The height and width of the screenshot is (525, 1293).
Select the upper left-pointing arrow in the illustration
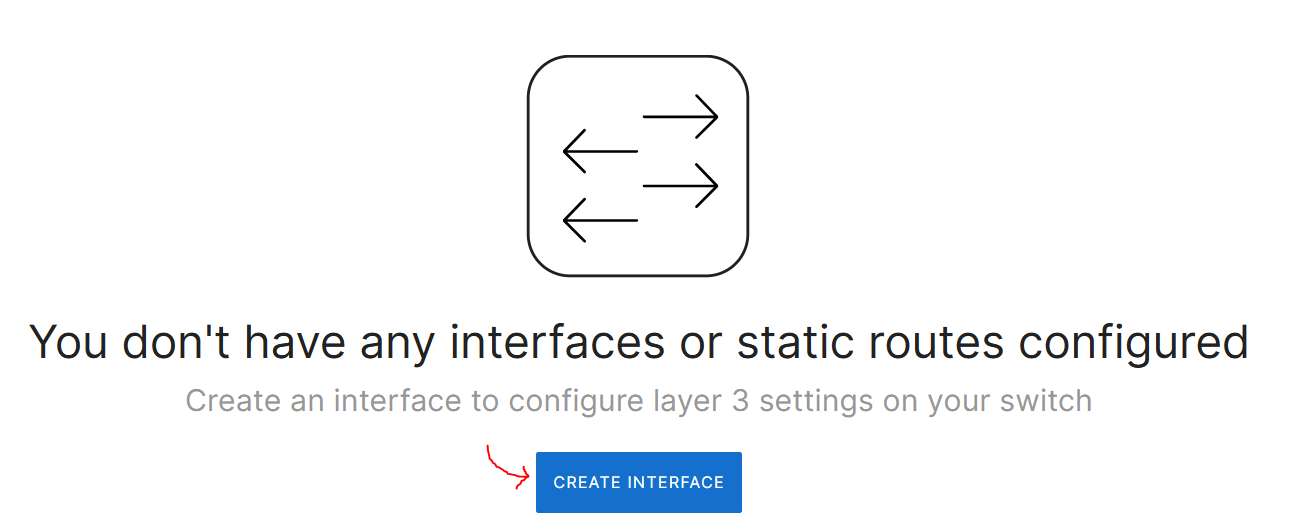[600, 151]
